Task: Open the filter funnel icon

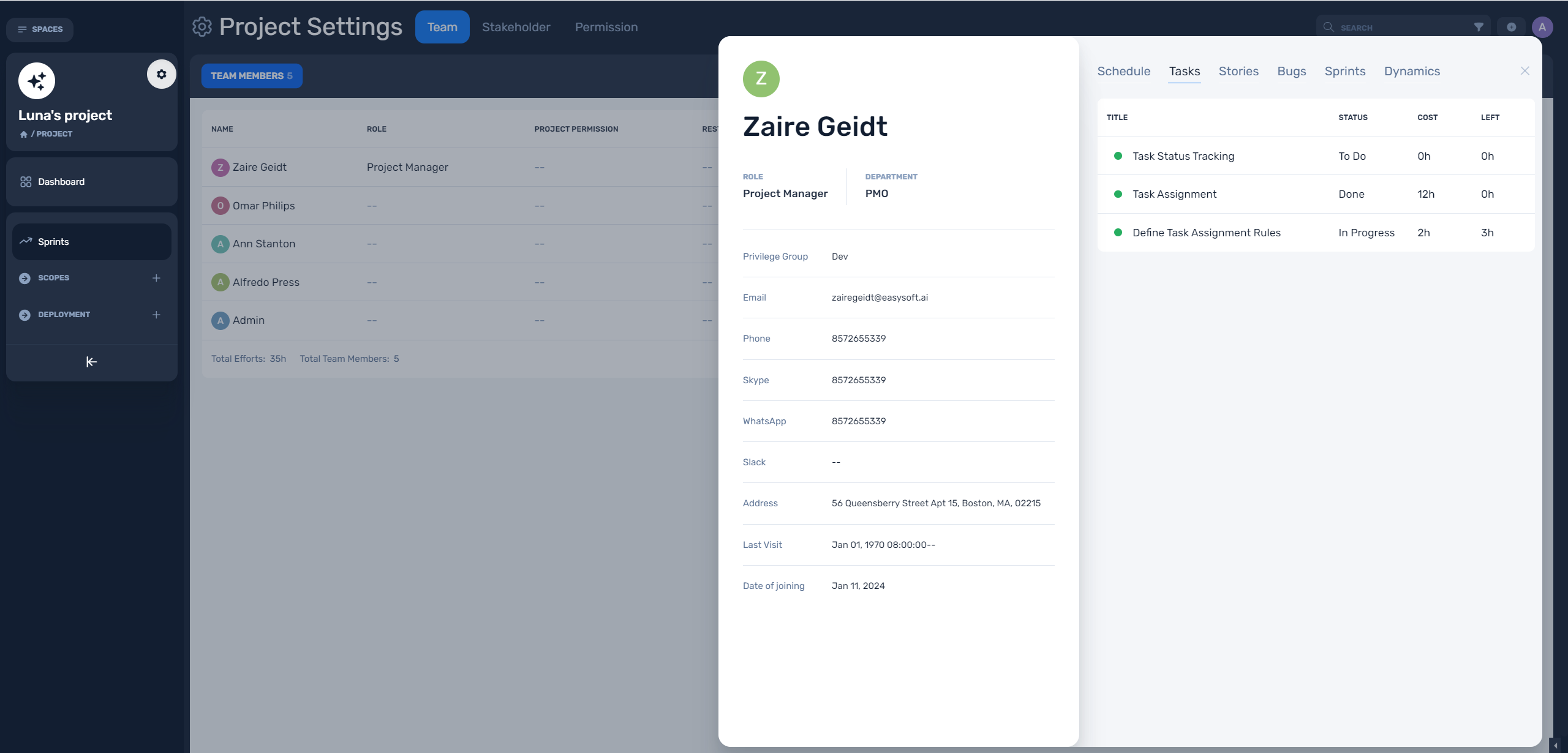Action: point(1479,27)
